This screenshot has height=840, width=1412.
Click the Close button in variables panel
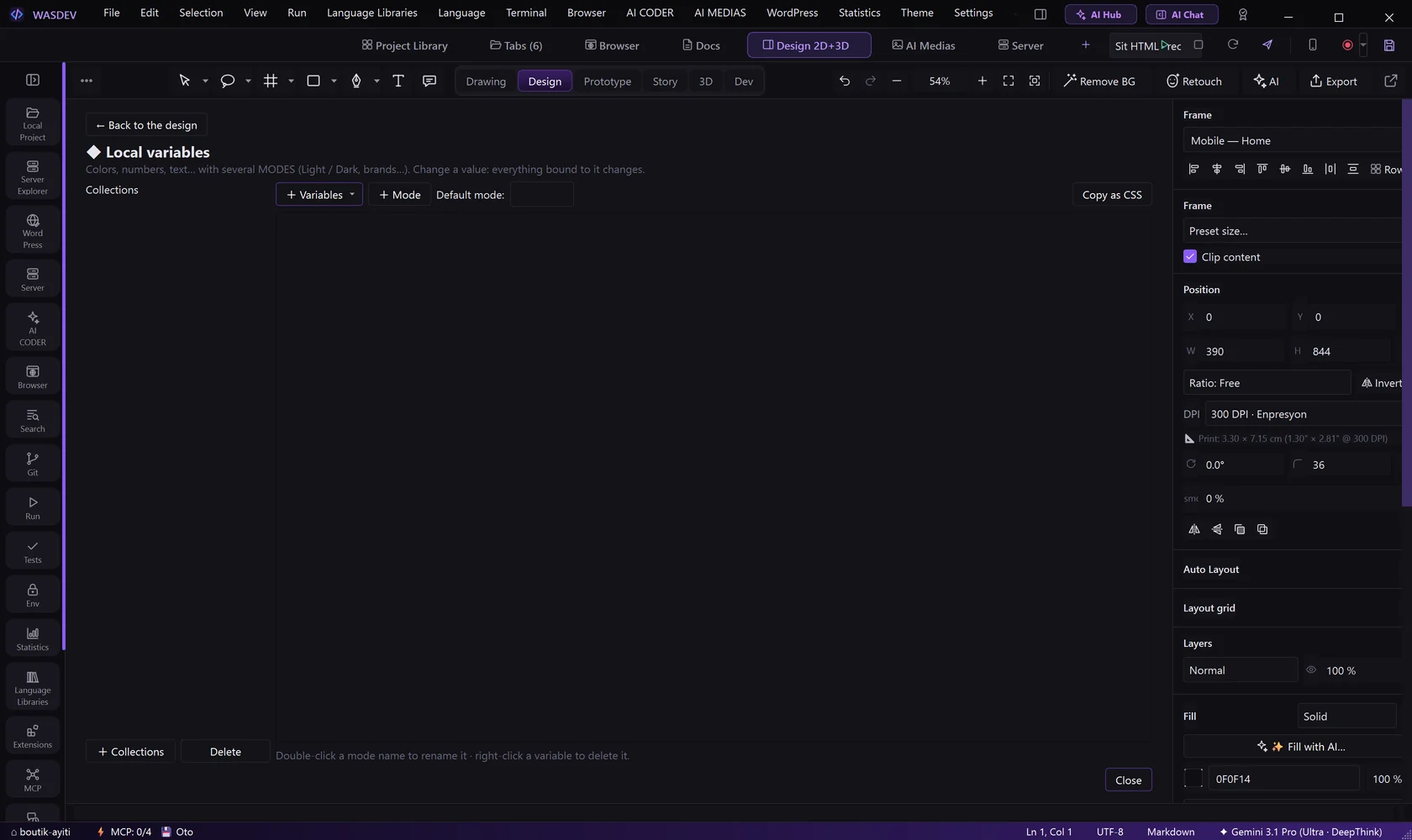click(1128, 780)
